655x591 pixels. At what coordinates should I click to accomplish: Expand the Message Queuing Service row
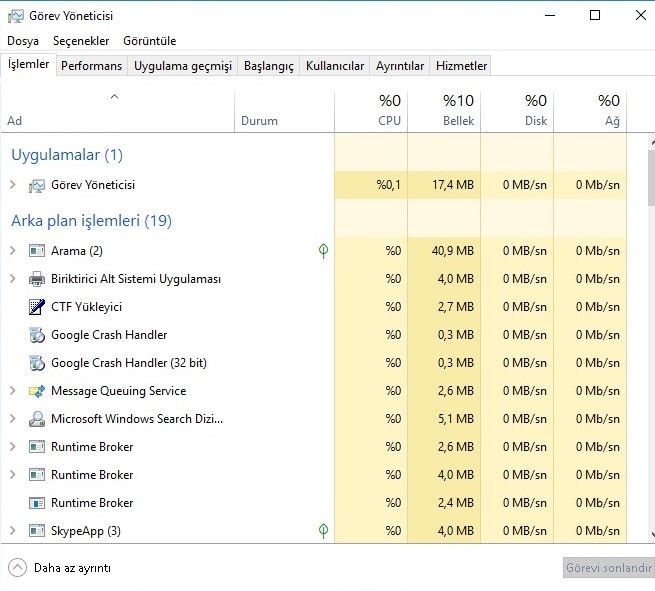13,391
